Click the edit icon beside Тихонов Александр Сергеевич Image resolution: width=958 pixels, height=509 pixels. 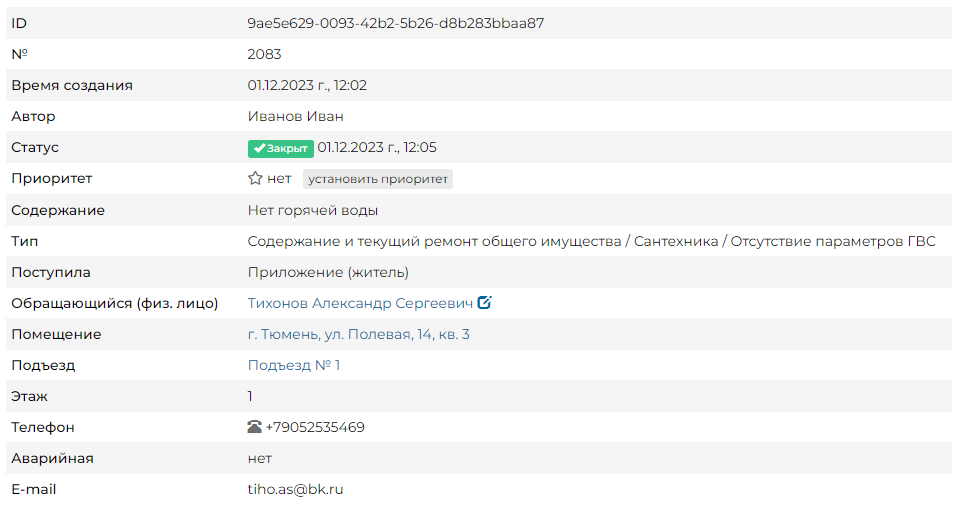pyautogui.click(x=484, y=302)
